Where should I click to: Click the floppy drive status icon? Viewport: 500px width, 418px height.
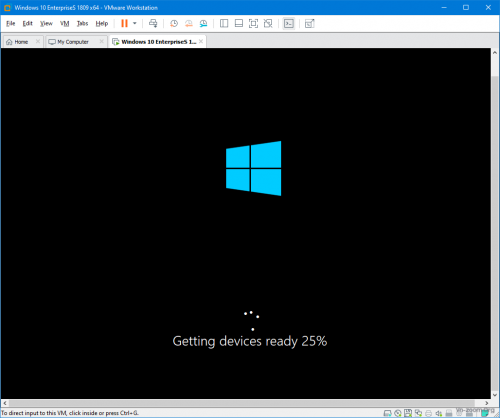[x=408, y=413]
